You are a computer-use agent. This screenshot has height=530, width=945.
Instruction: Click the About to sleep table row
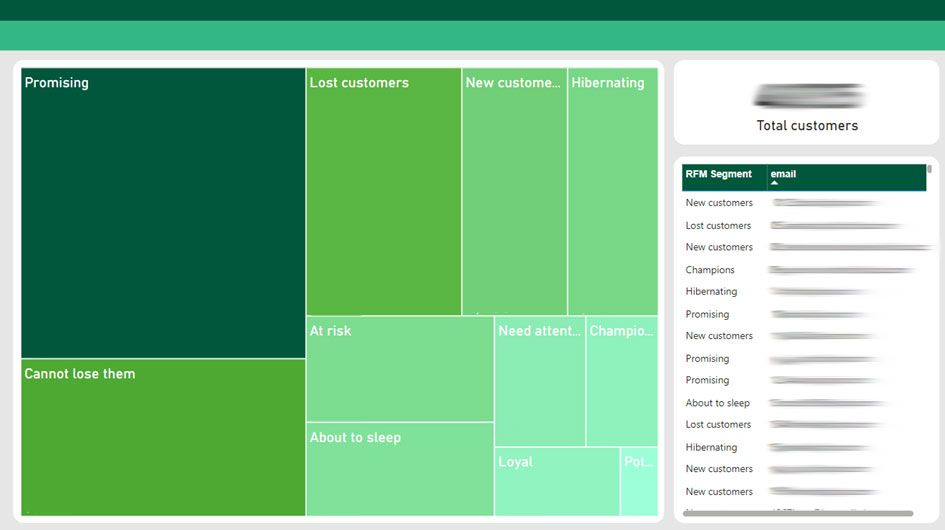coord(717,403)
